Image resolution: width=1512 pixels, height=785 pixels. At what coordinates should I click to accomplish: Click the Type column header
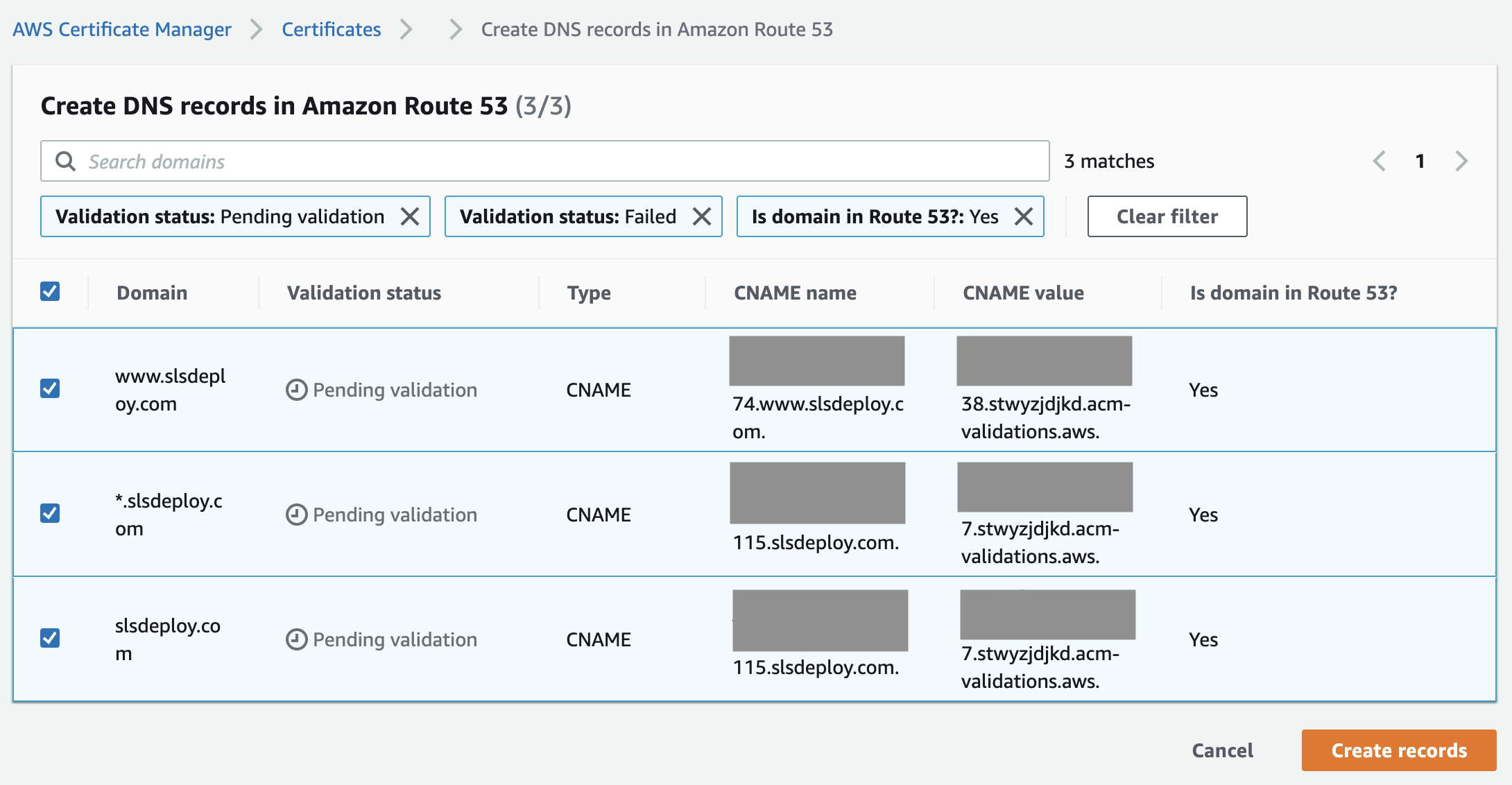point(589,293)
